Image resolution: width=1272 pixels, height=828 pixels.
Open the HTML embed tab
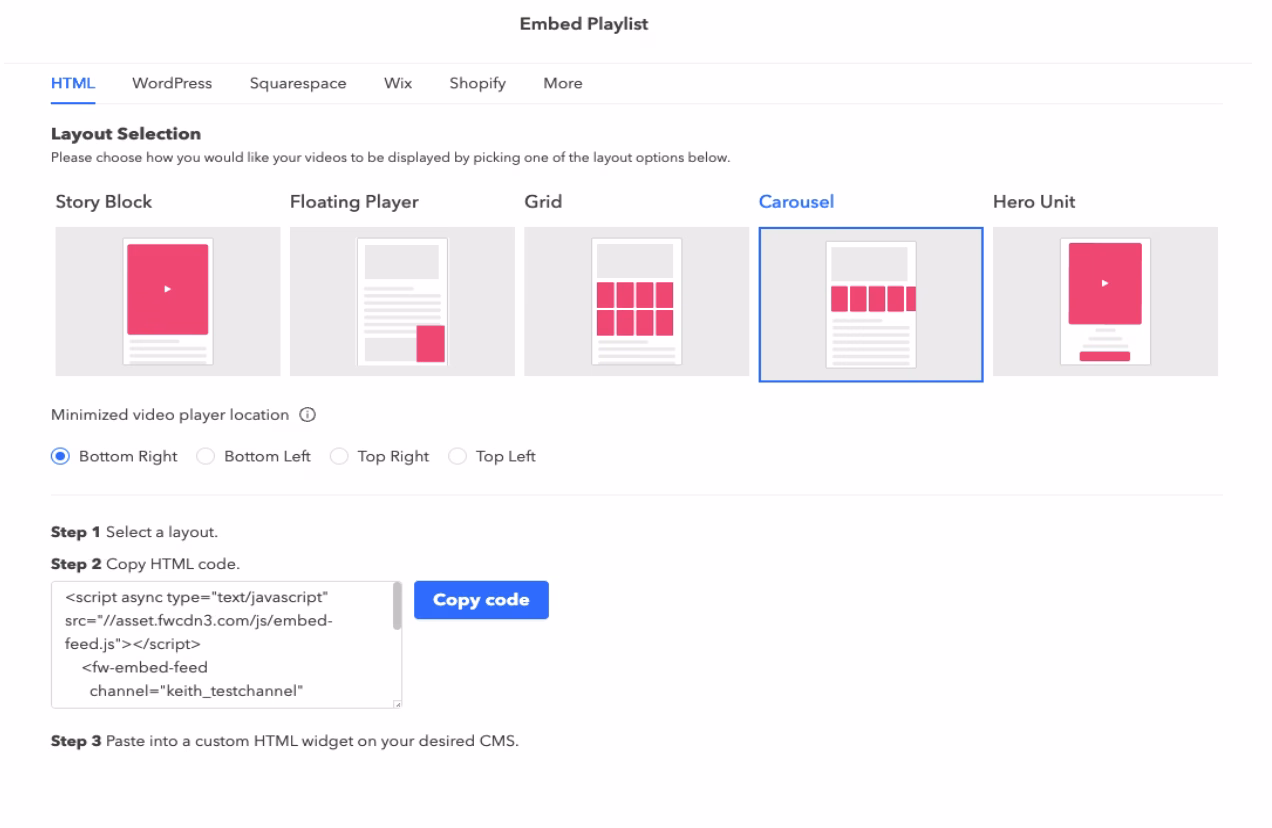73,84
